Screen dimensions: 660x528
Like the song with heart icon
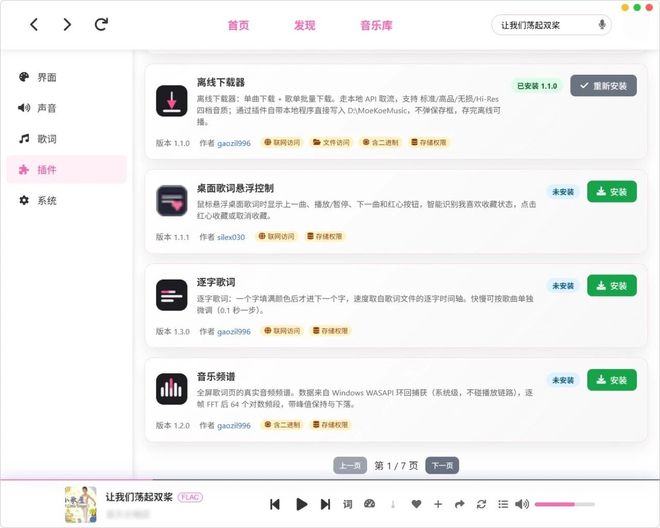(416, 504)
